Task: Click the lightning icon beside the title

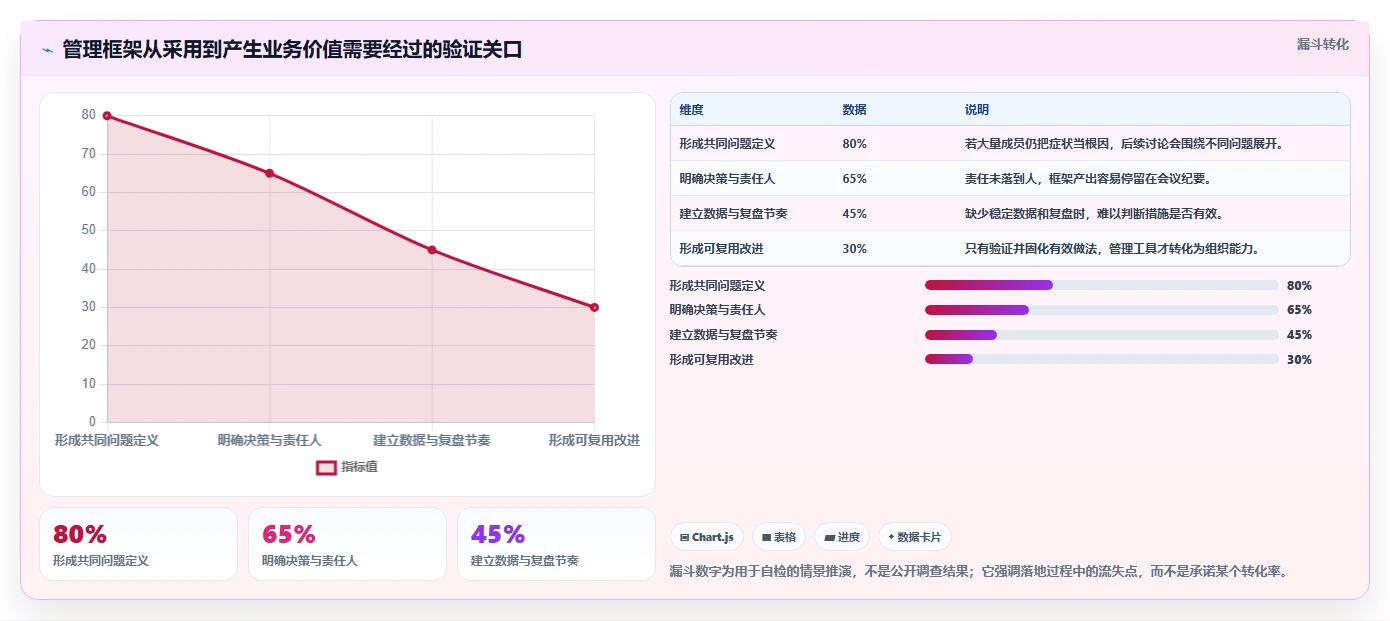Action: point(47,50)
